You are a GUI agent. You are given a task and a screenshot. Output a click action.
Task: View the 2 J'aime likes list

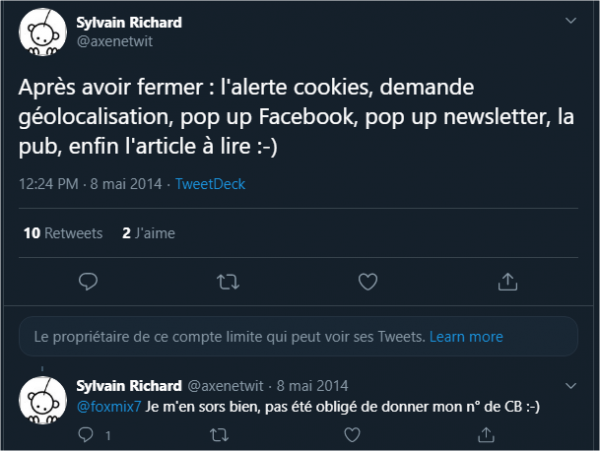click(x=148, y=233)
